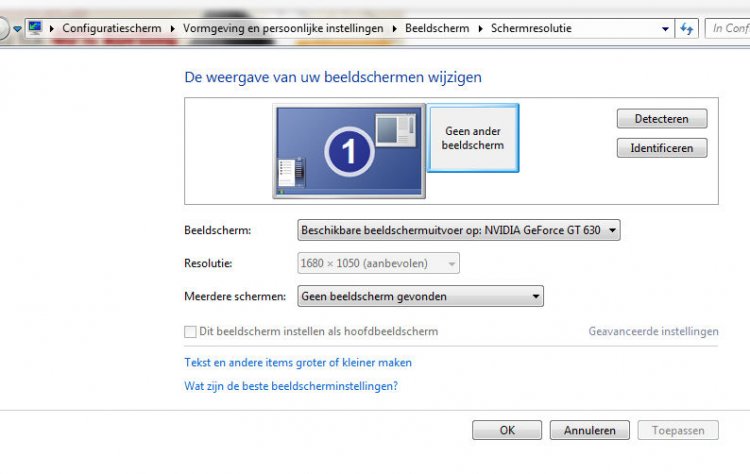Screen dimensions: 750x474
Task: Click the Annuleren button
Action: coord(590,430)
